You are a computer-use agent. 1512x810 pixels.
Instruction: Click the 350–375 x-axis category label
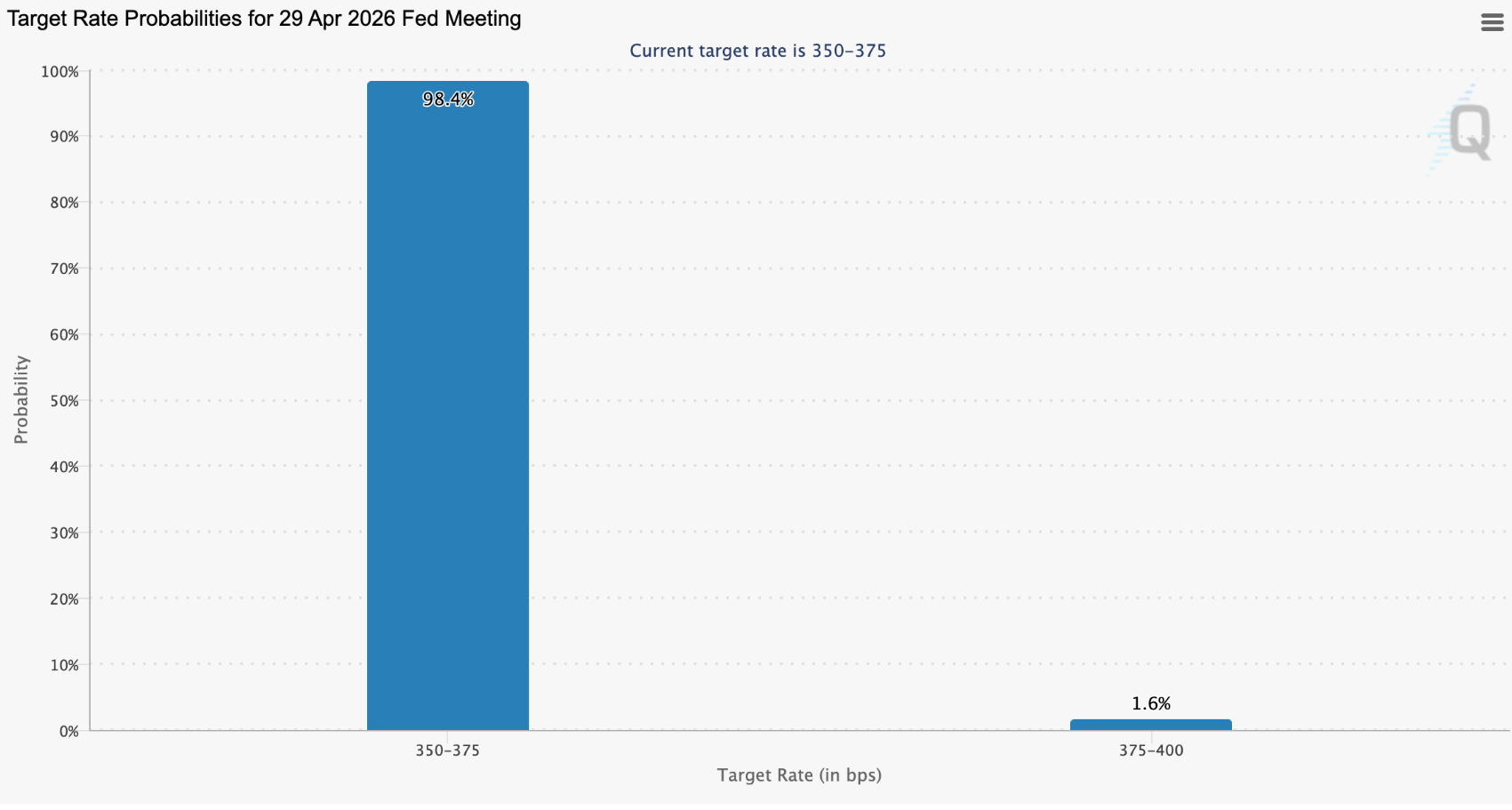[448, 750]
